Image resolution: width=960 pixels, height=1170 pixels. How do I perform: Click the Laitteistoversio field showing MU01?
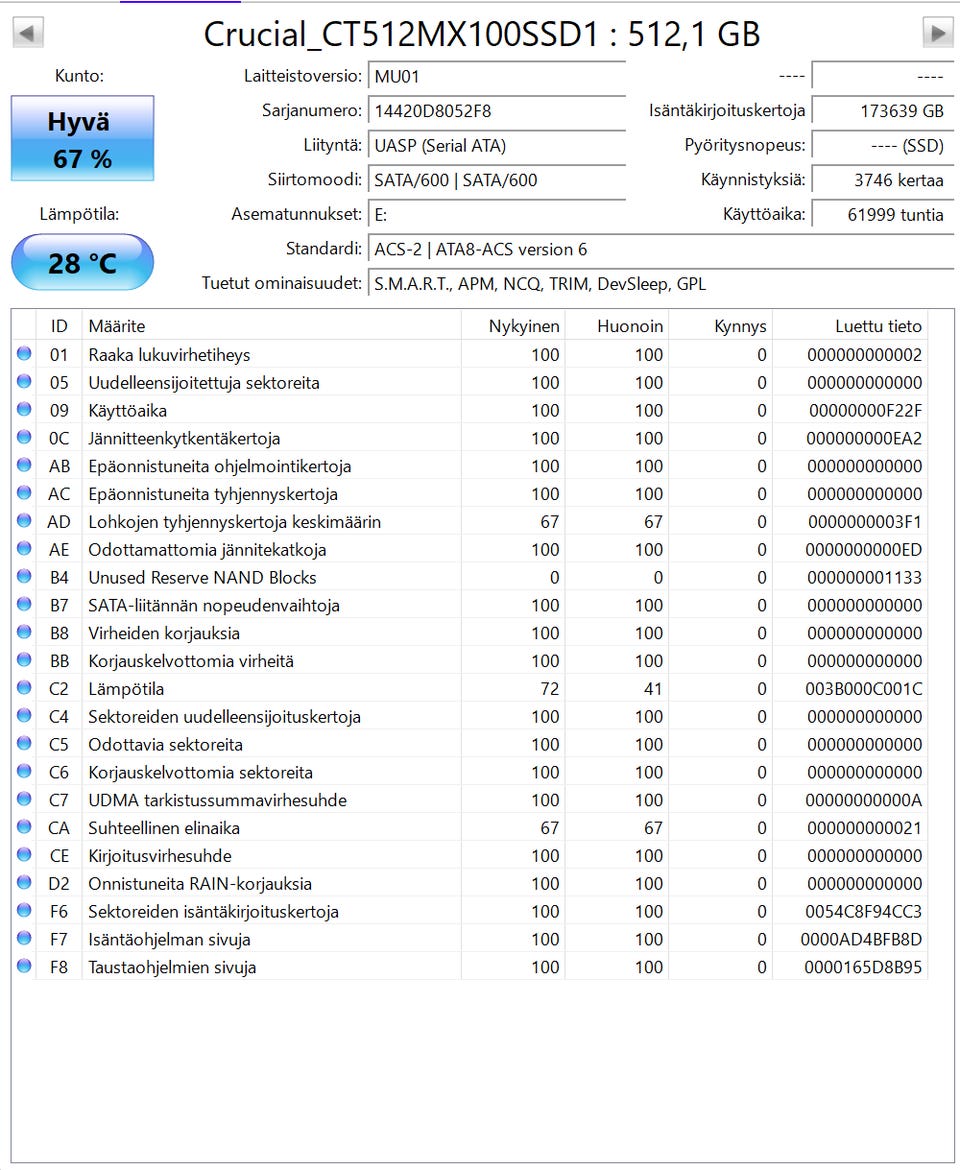[497, 76]
